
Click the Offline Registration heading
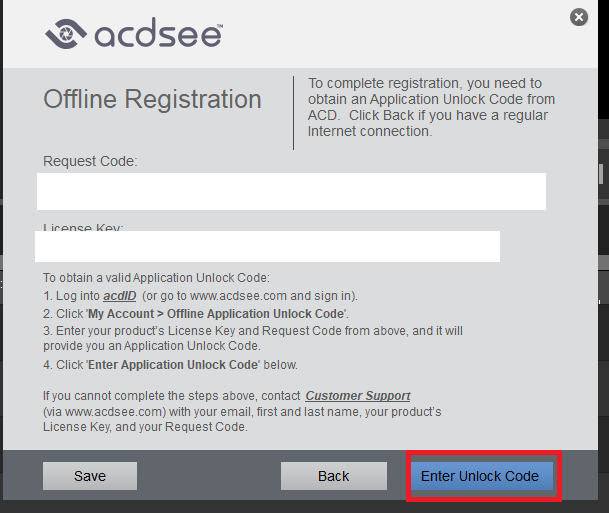(x=152, y=99)
